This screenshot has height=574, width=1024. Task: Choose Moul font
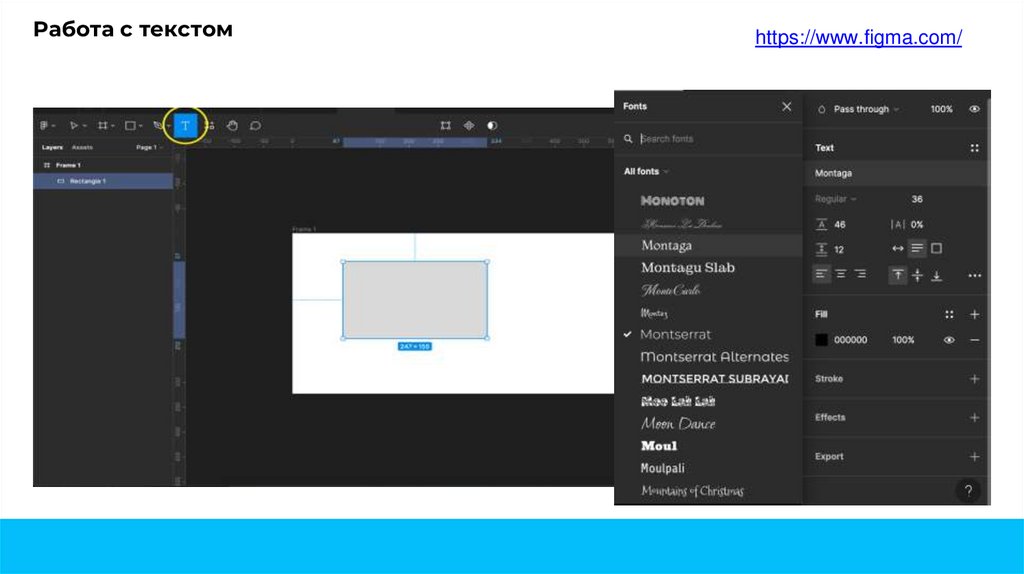(x=659, y=446)
